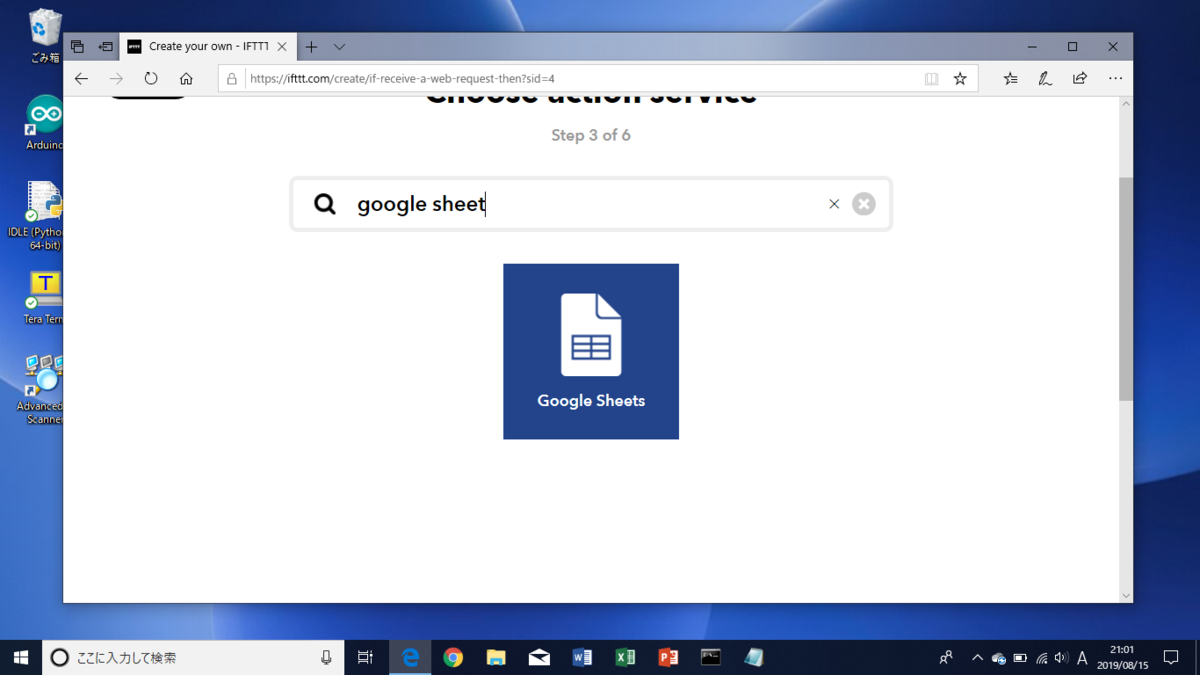Toggle reading view icon in address bar
Image resolution: width=1200 pixels, height=675 pixels.
(931, 78)
